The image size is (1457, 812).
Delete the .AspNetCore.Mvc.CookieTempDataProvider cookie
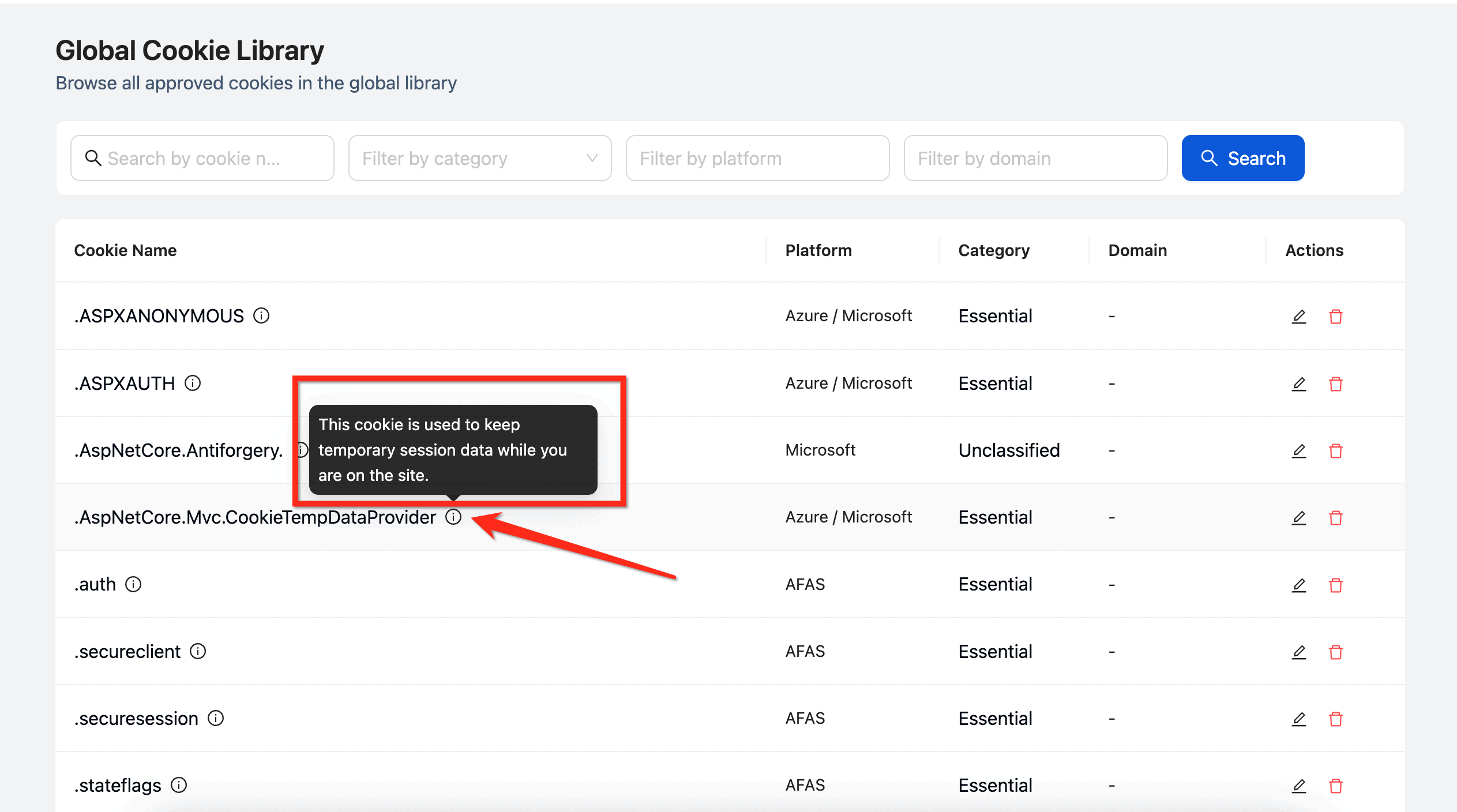point(1335,518)
